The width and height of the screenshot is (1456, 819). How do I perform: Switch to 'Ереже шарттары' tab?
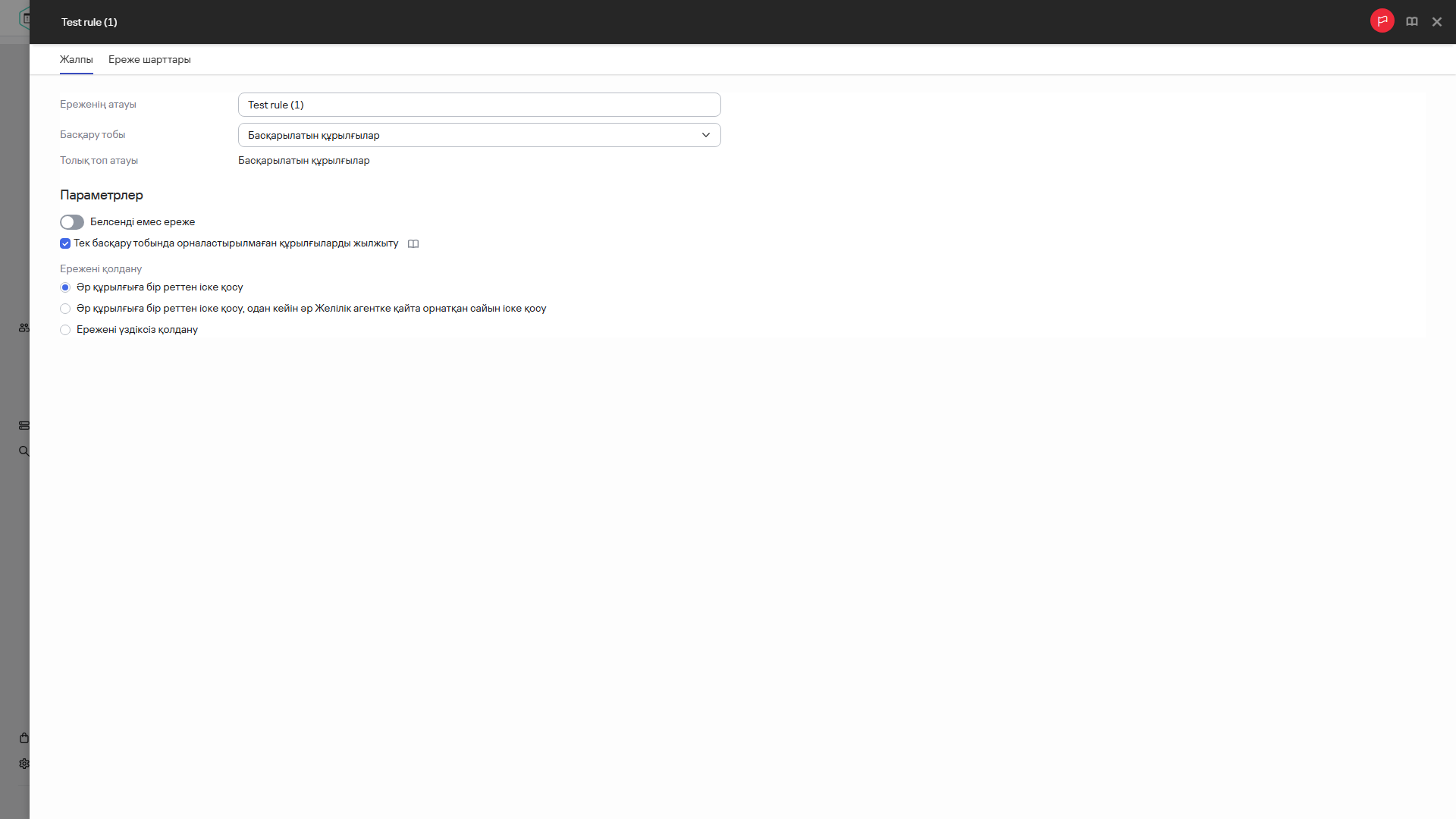point(149,59)
